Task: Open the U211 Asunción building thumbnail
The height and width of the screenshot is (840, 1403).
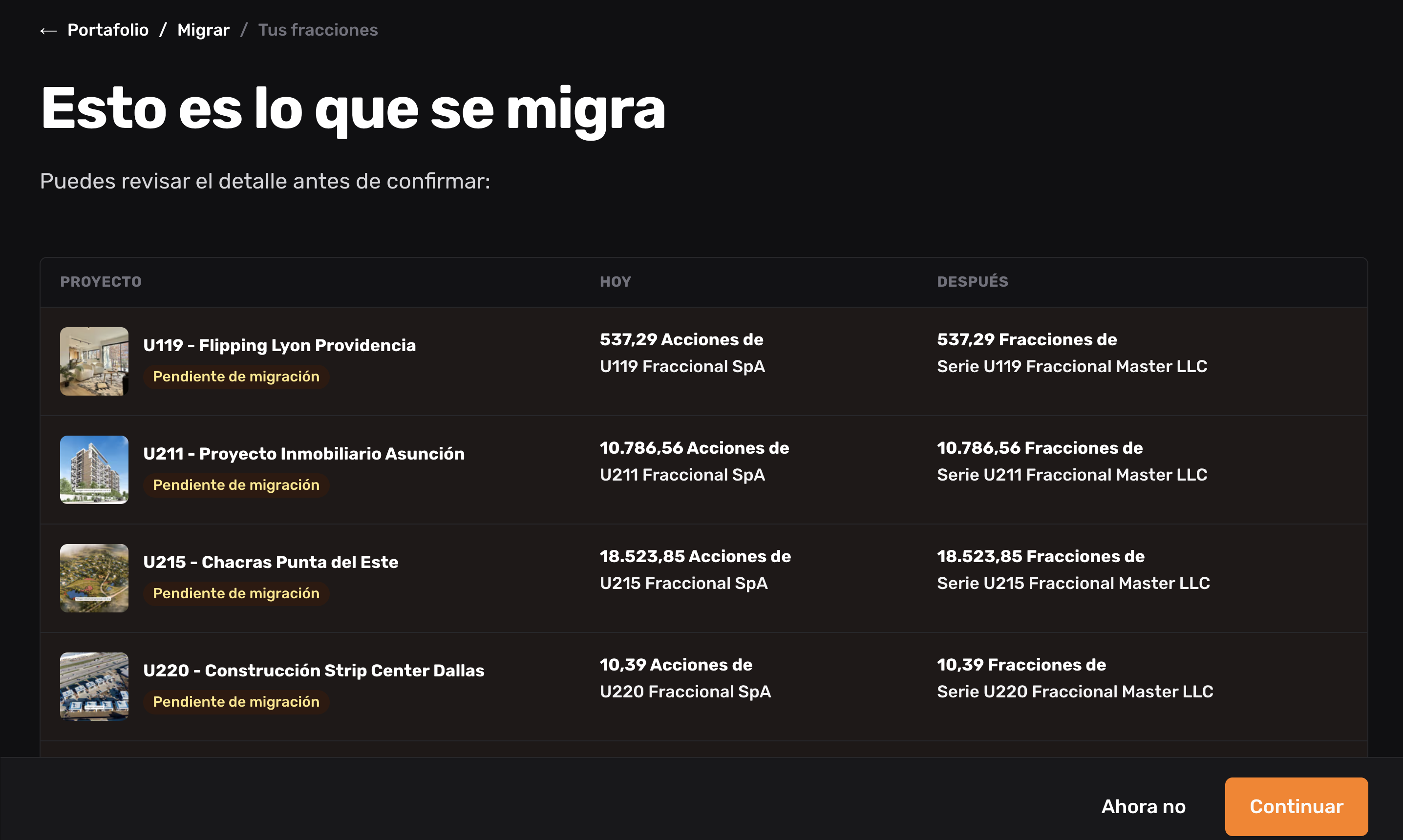Action: pyautogui.click(x=94, y=469)
